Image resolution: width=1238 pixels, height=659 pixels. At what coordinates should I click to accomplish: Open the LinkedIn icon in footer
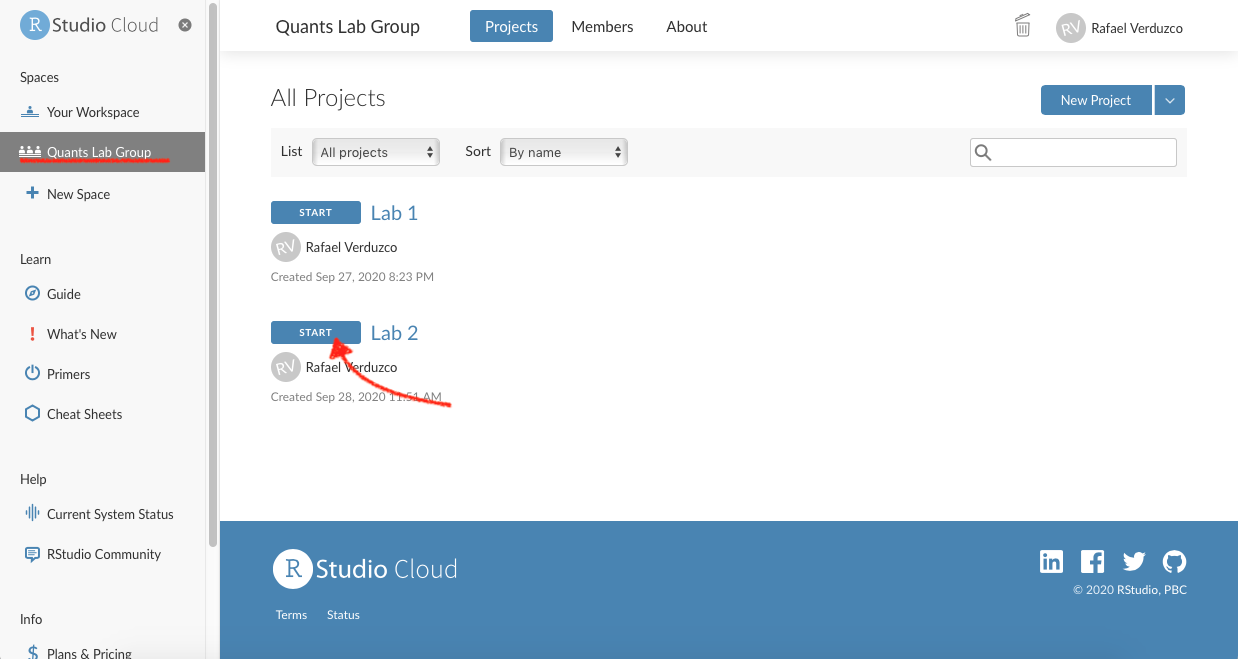[x=1051, y=561]
